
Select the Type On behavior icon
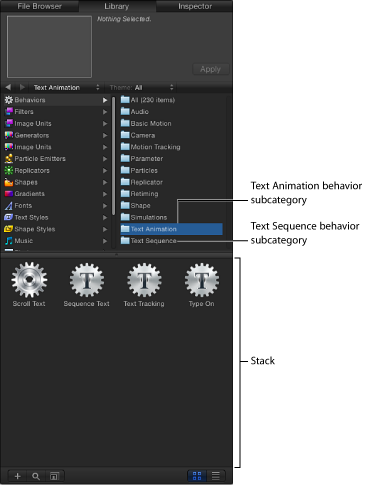(202, 280)
